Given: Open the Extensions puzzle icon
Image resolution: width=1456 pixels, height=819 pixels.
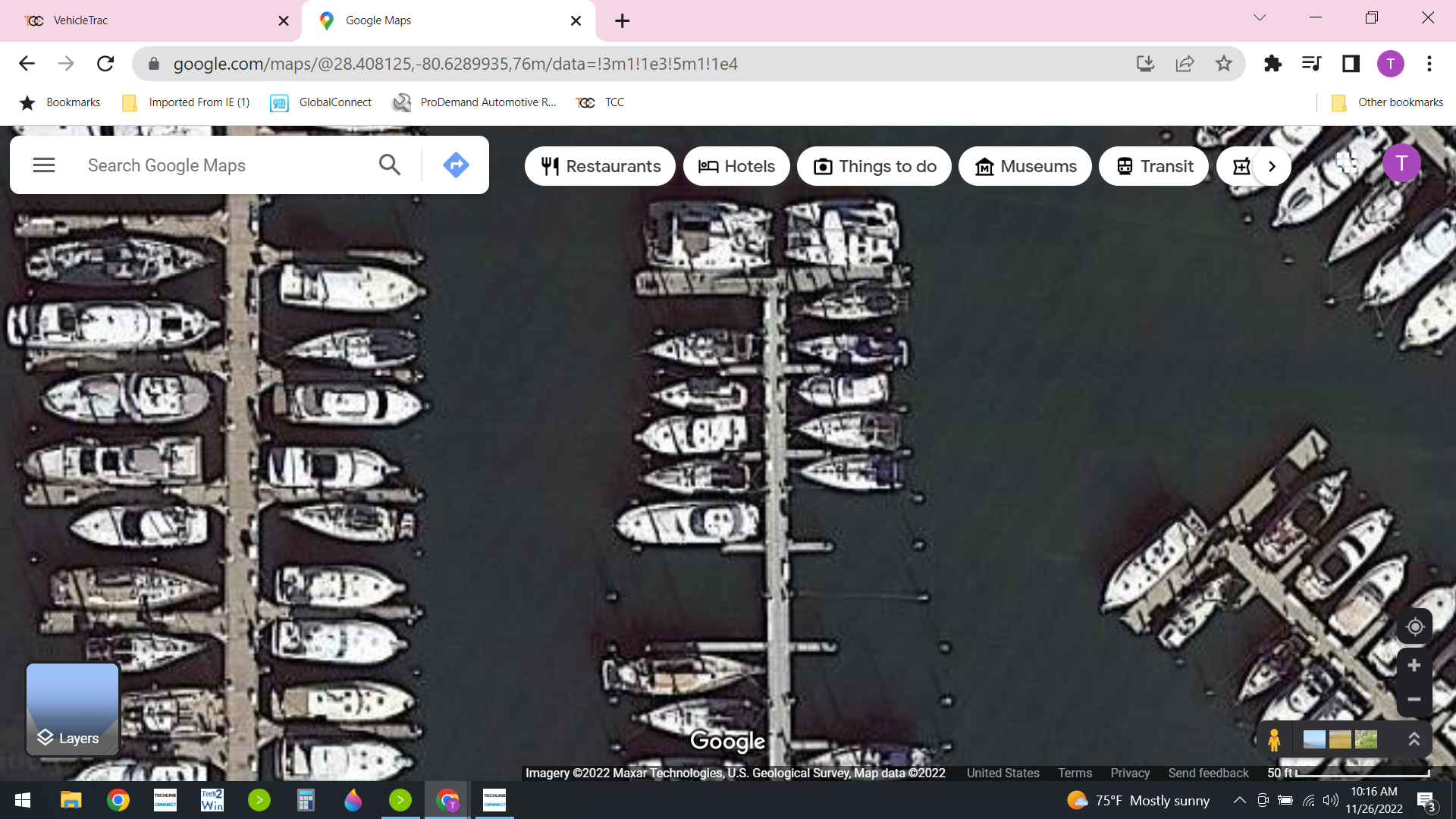Looking at the screenshot, I should pos(1272,64).
